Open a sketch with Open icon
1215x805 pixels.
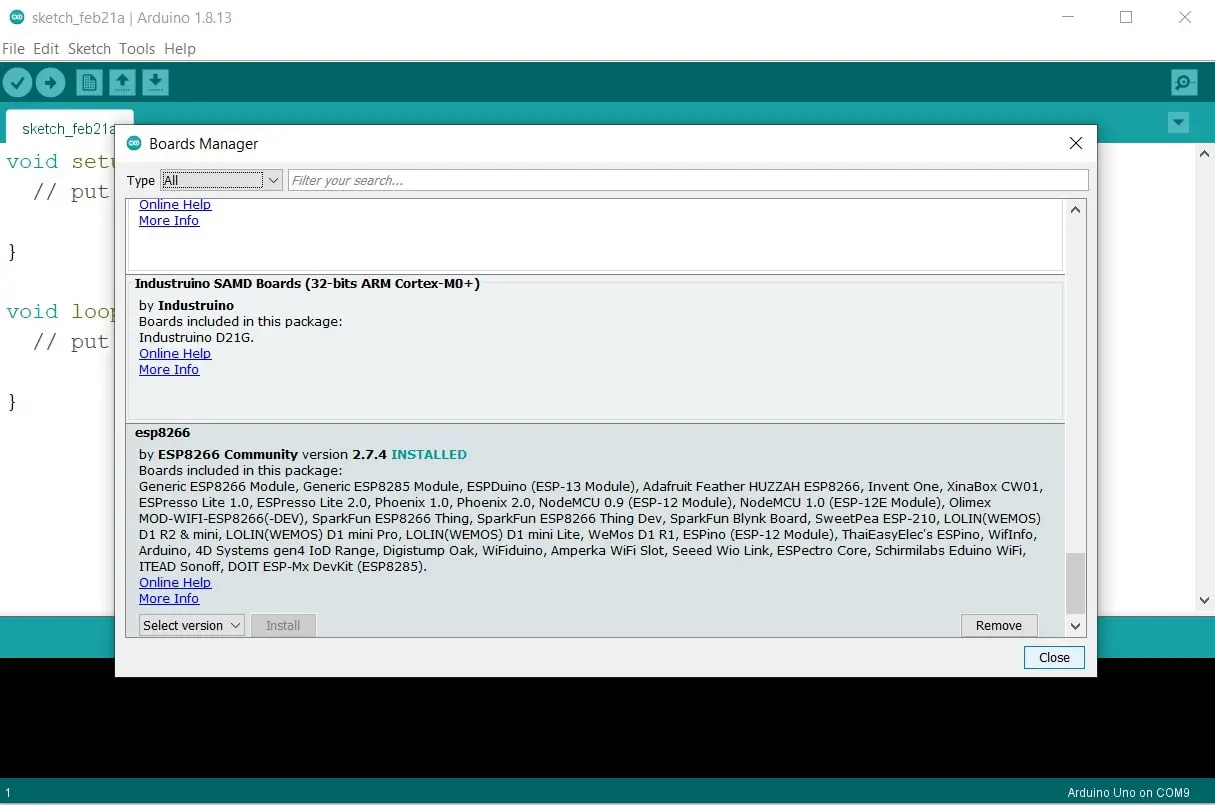pyautogui.click(x=122, y=82)
